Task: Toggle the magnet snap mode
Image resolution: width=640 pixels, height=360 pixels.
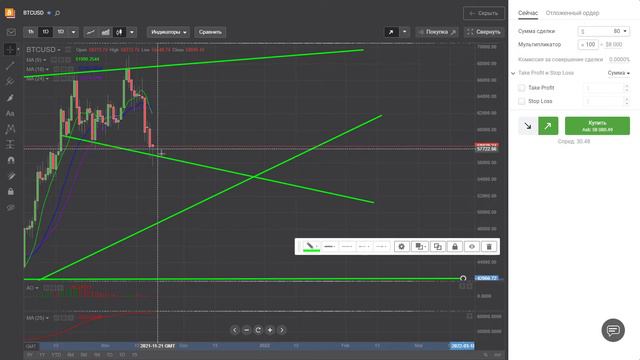Action: coord(11,160)
